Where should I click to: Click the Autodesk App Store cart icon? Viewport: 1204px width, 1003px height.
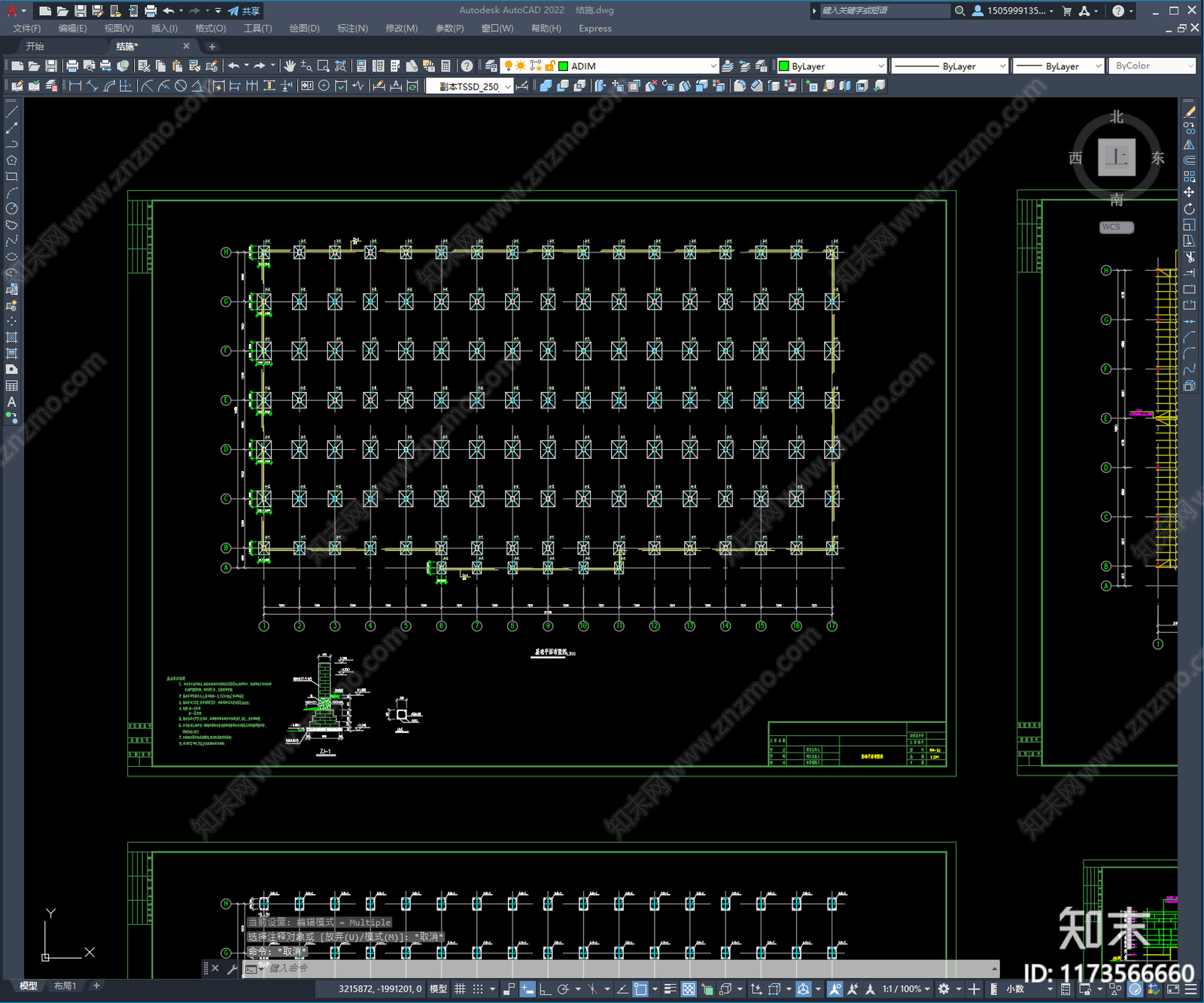click(x=1067, y=11)
